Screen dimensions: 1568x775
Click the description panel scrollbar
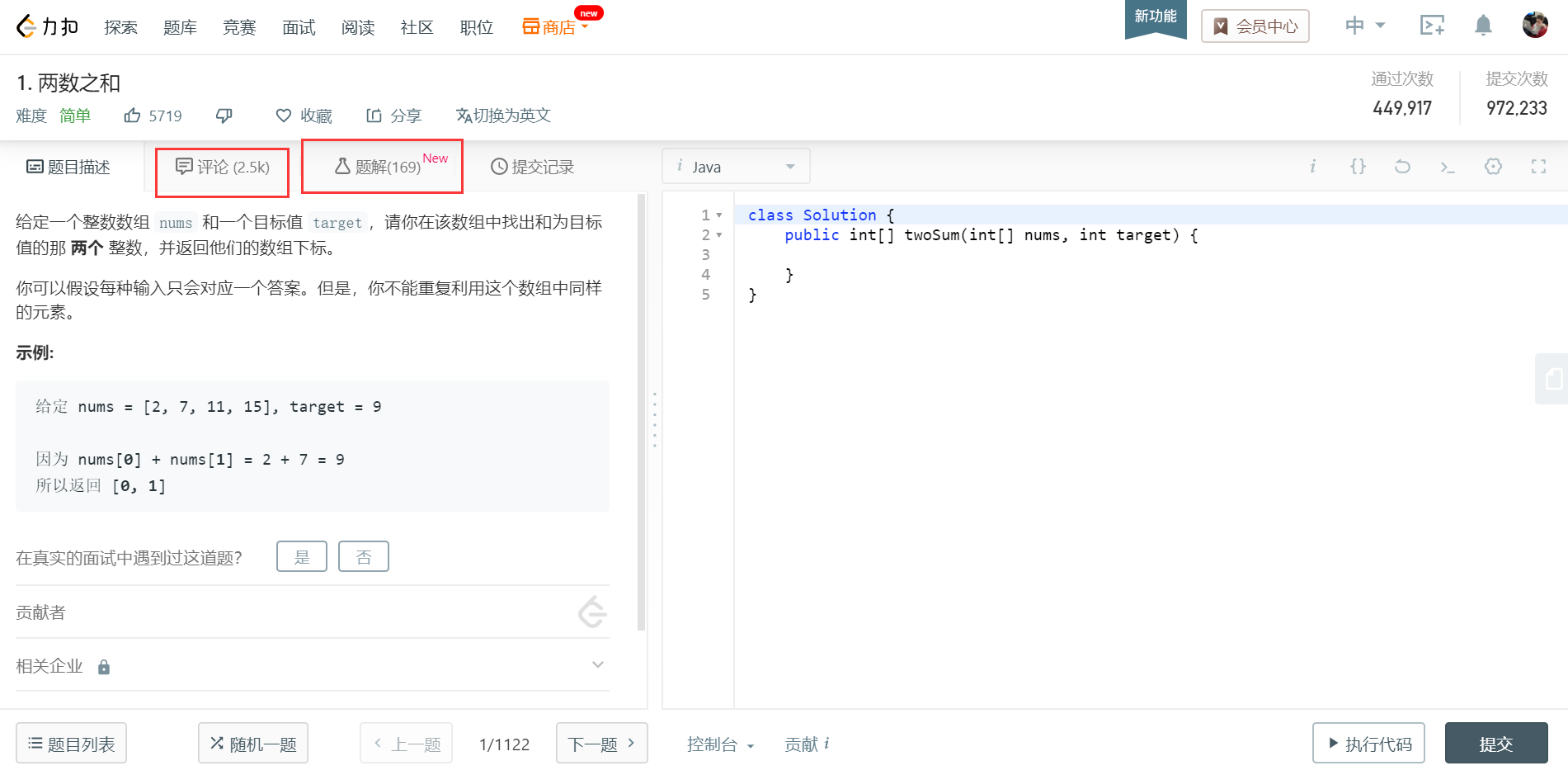[x=642, y=413]
